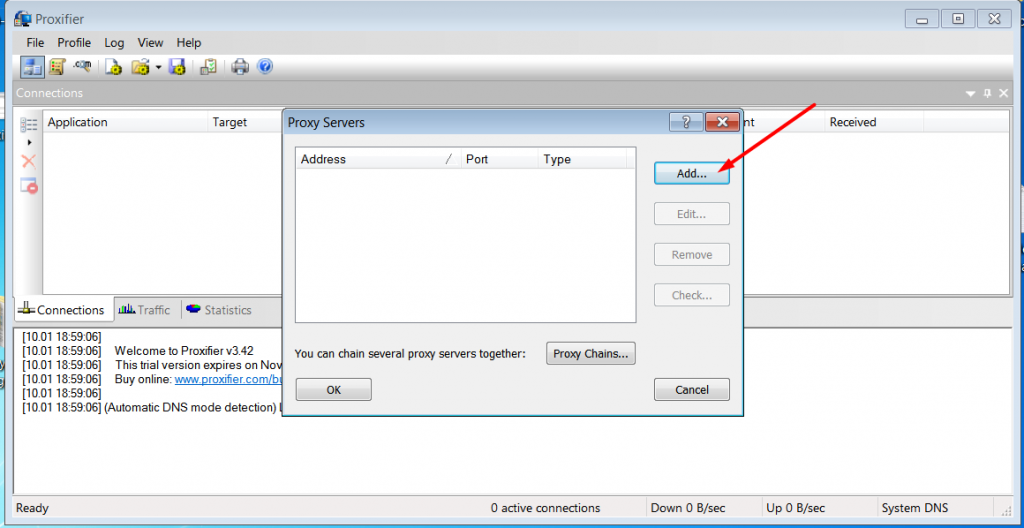The height and width of the screenshot is (528, 1024).
Task: Click the dialog help question mark button
Action: pyautogui.click(x=686, y=122)
